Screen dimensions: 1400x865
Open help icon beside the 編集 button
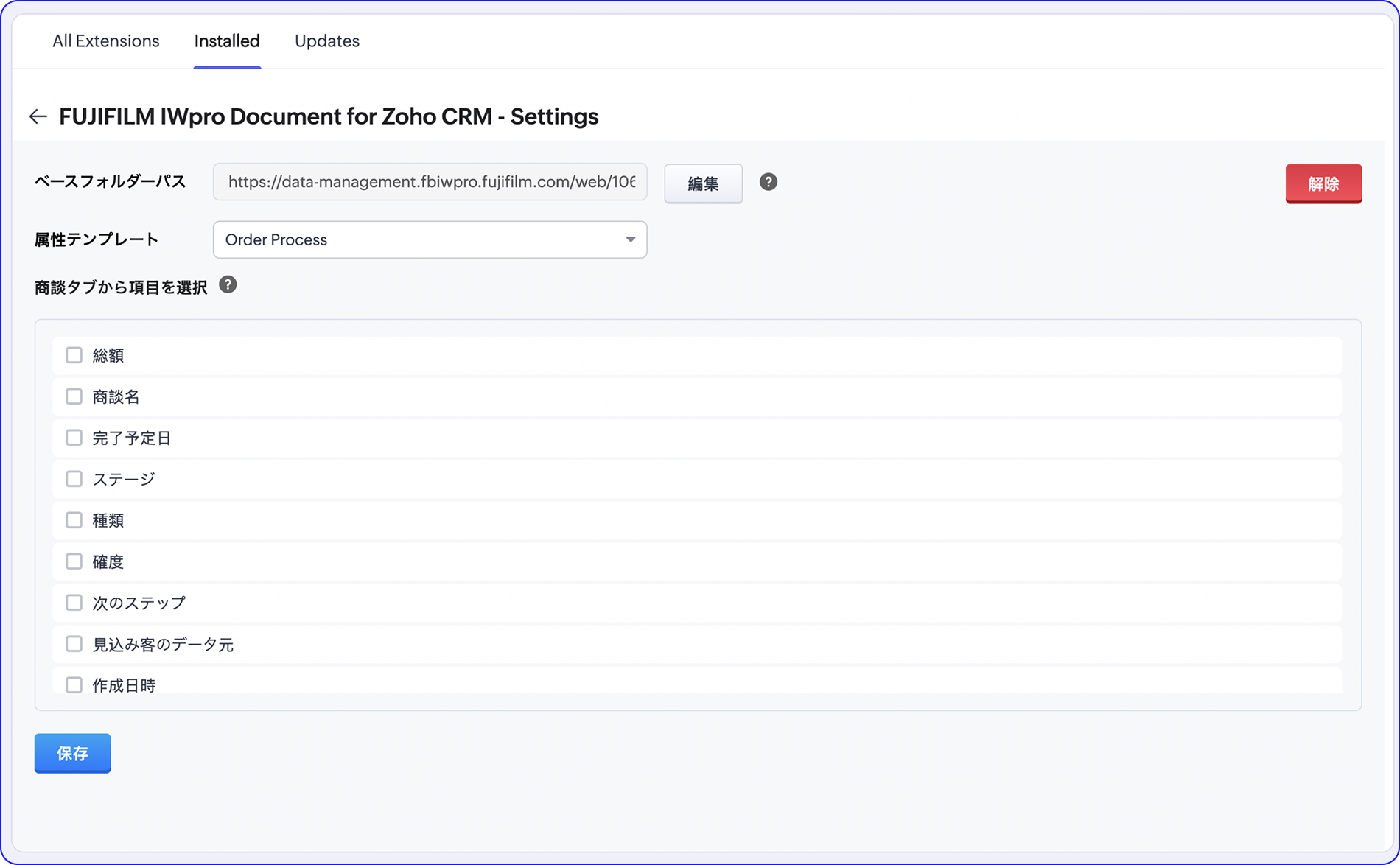769,182
